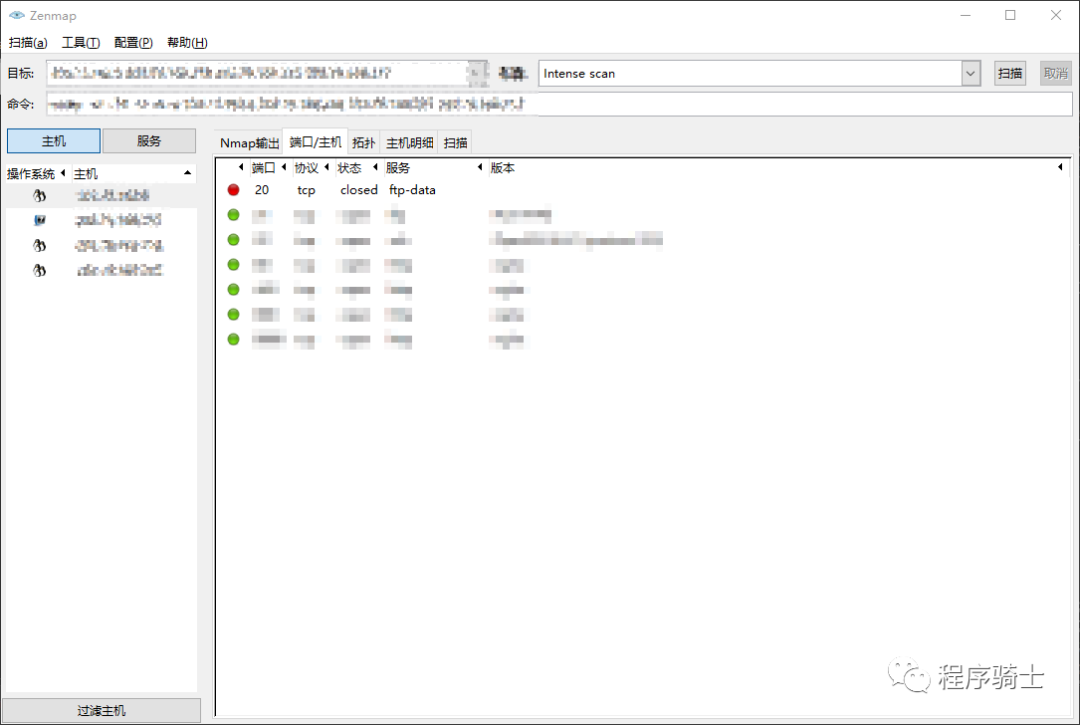Click the 命令 command input field
Viewport: 1080px width, 725px height.
(559, 104)
